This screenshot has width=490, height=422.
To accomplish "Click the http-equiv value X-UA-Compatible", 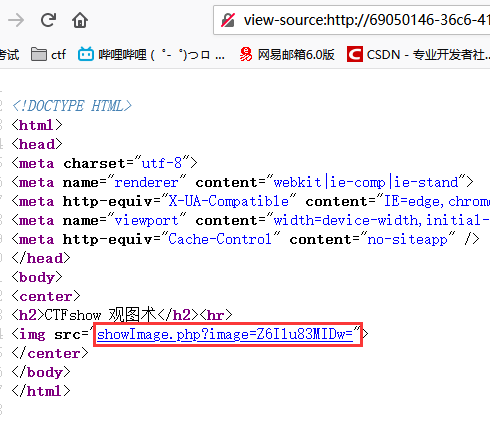I will [x=228, y=201].
